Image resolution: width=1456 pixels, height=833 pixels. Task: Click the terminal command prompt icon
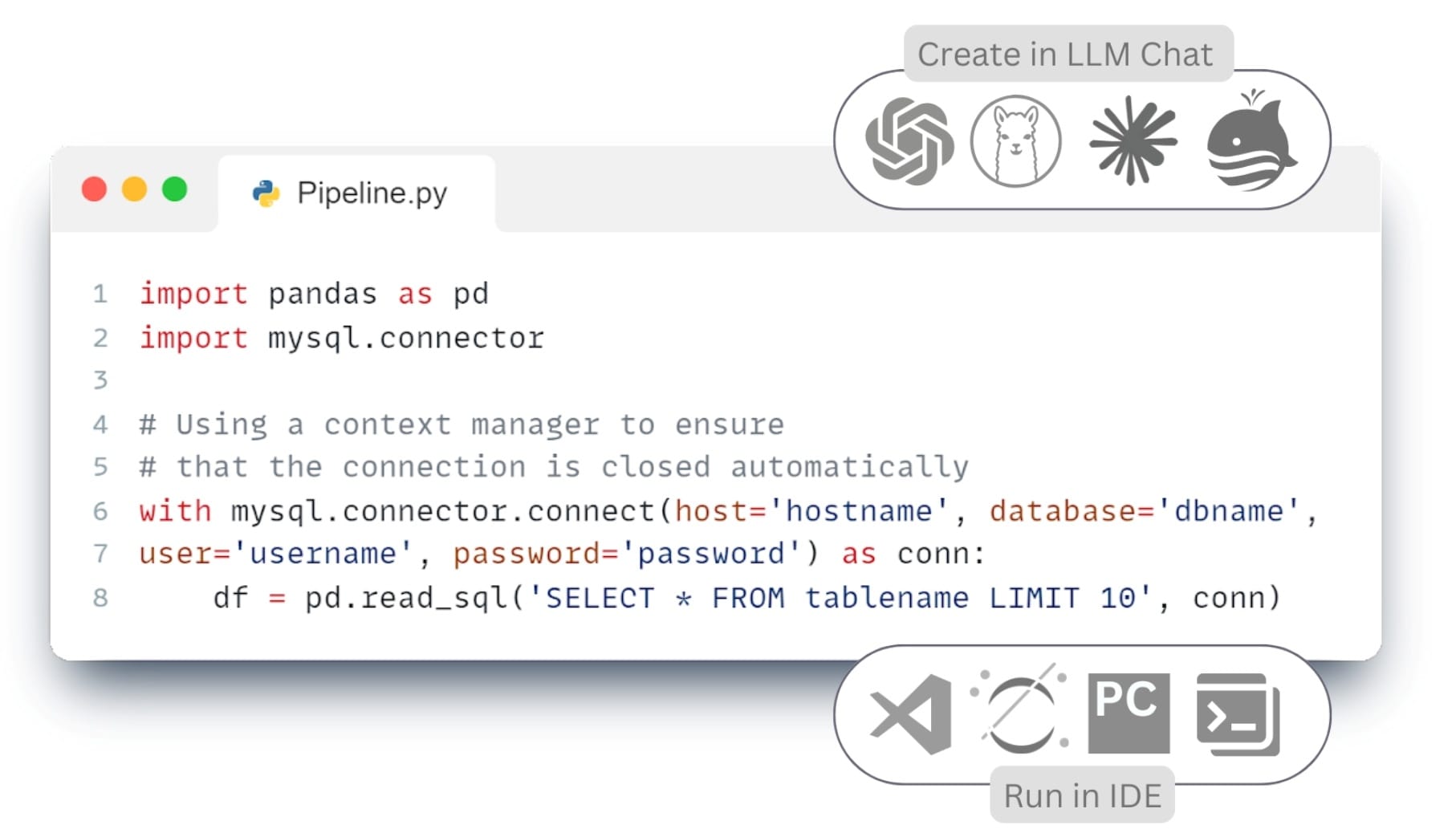1238,714
